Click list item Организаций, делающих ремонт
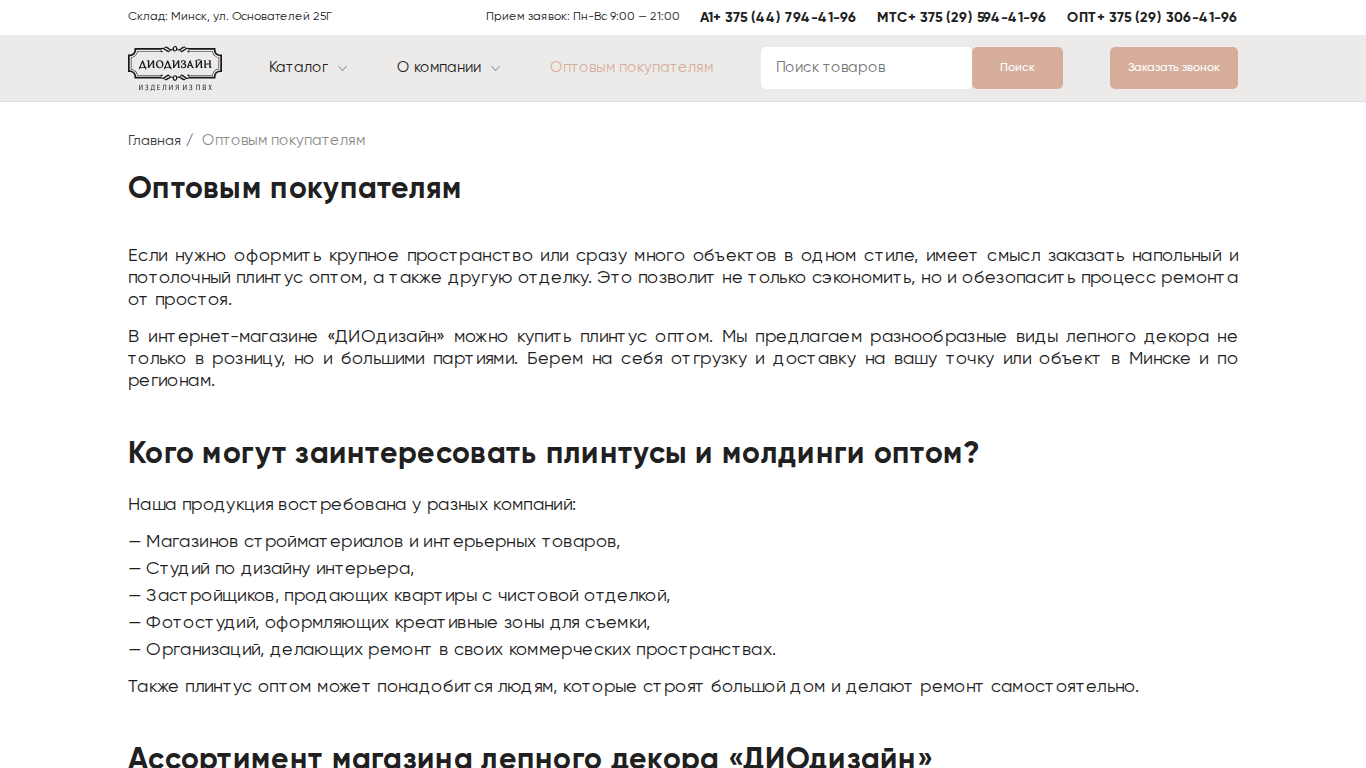This screenshot has height=768, width=1366. coord(452,650)
